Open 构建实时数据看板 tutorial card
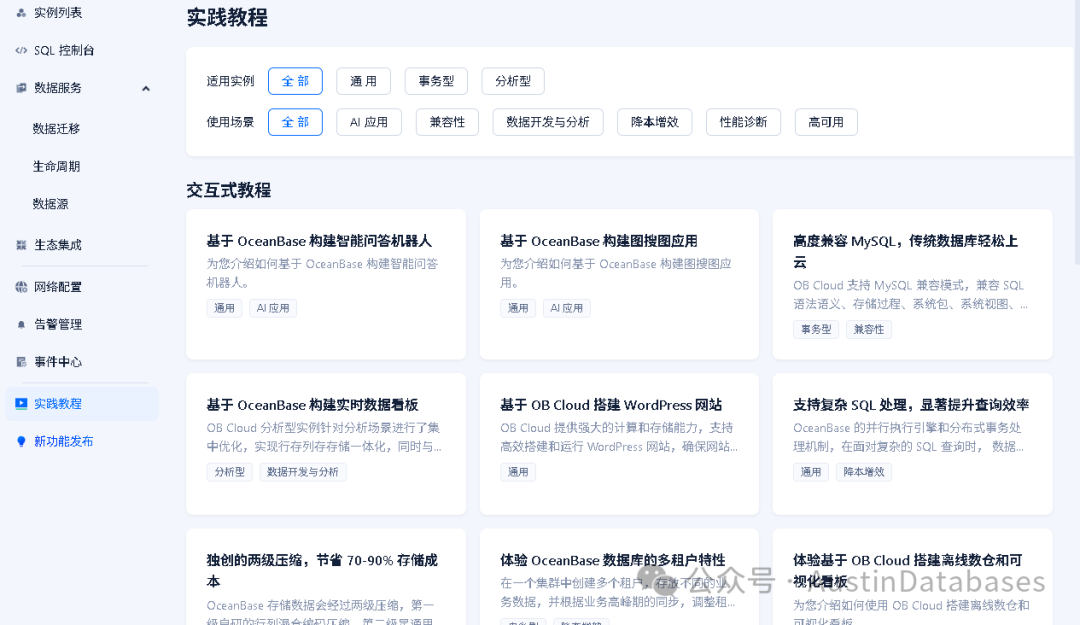1080x625 pixels. pos(326,444)
